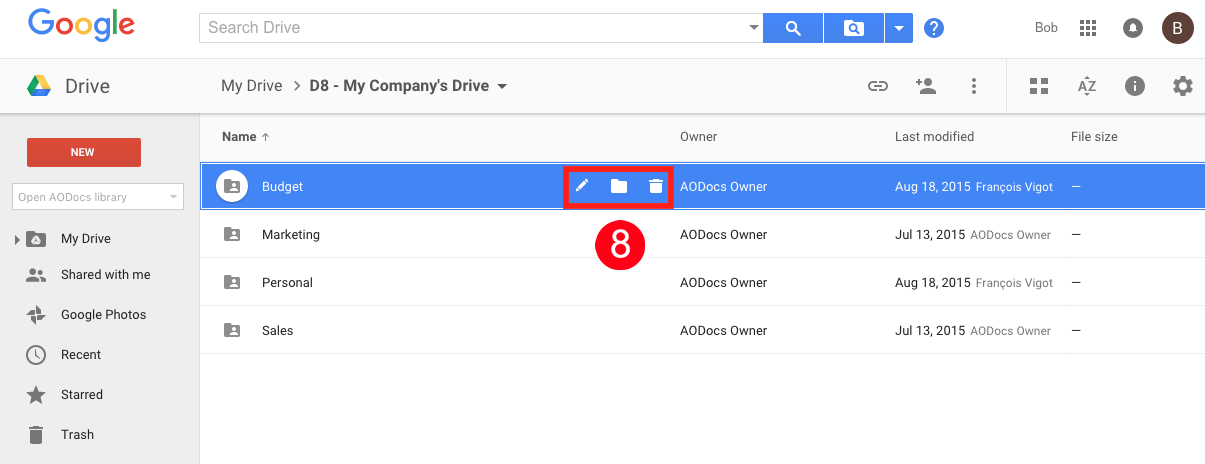Image resolution: width=1205 pixels, height=464 pixels.
Task: Open the 'Open AODocs library' combo box
Action: [98, 197]
